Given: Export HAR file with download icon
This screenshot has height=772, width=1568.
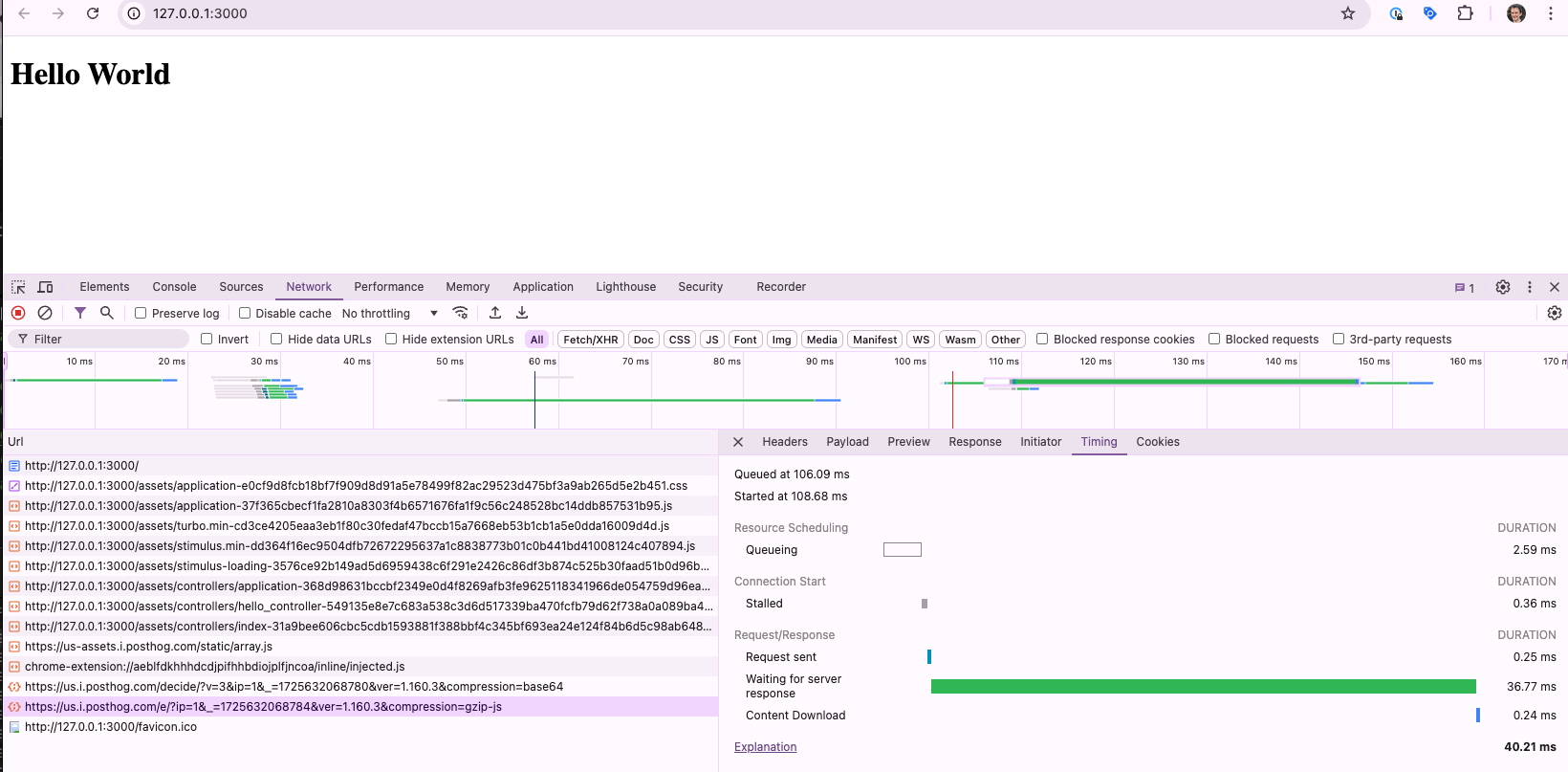Looking at the screenshot, I should pos(522,313).
